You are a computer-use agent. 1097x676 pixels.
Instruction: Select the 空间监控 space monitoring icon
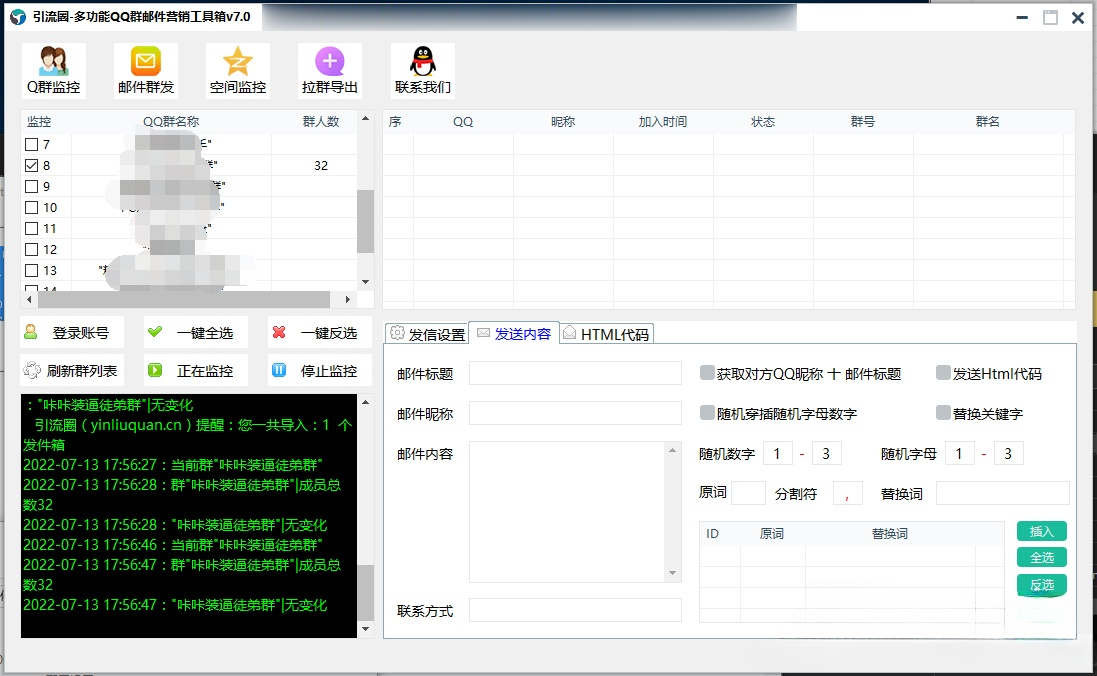coord(237,70)
